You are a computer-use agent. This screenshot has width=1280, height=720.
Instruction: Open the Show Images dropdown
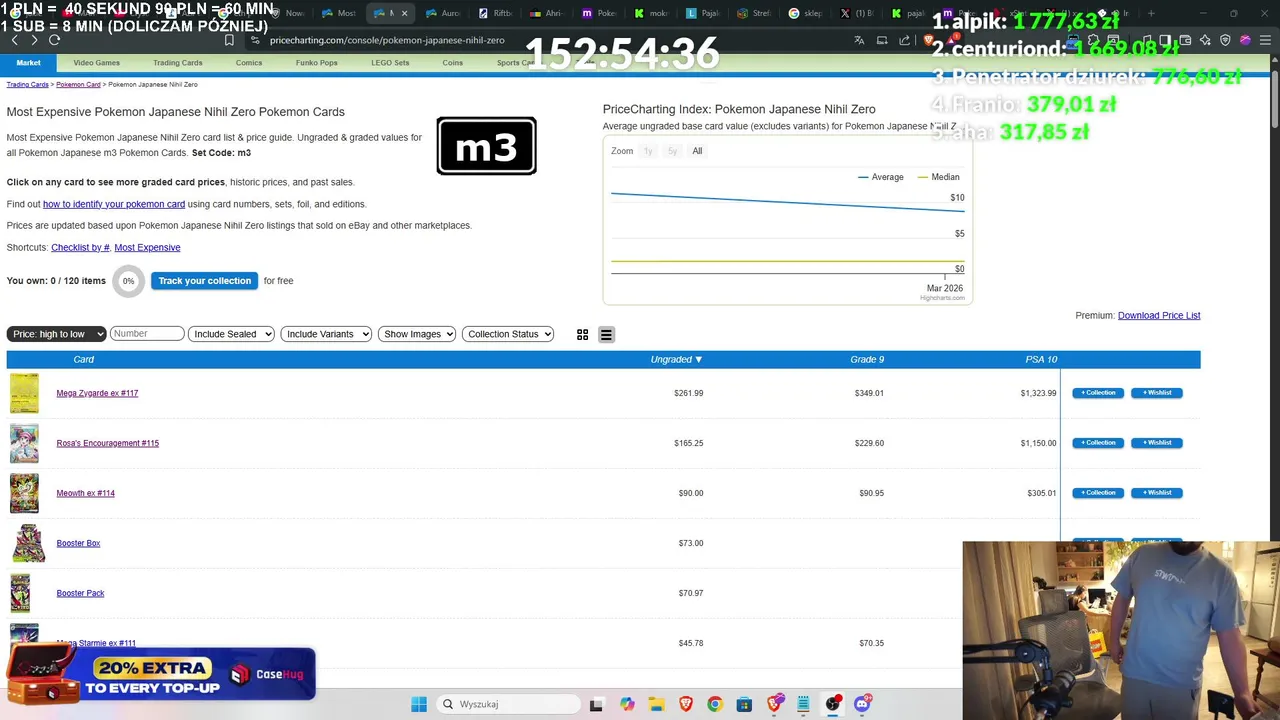pos(417,334)
